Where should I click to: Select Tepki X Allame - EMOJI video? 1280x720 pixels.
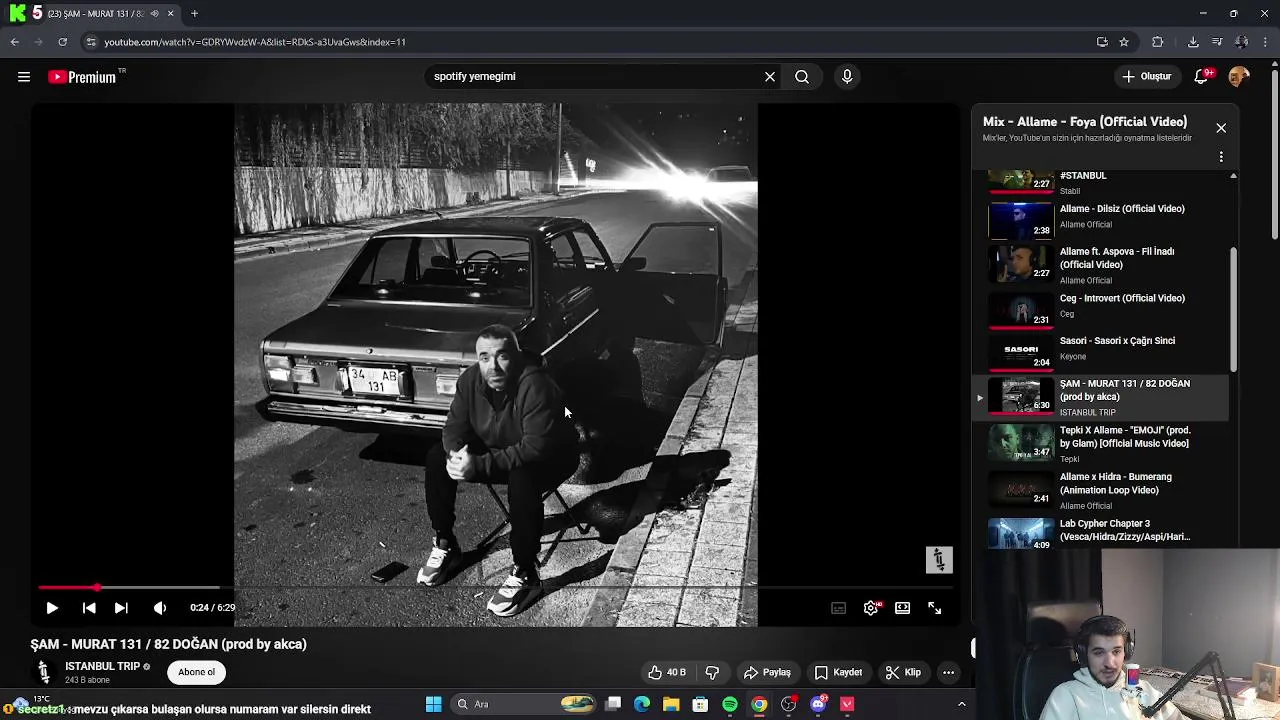click(1103, 443)
